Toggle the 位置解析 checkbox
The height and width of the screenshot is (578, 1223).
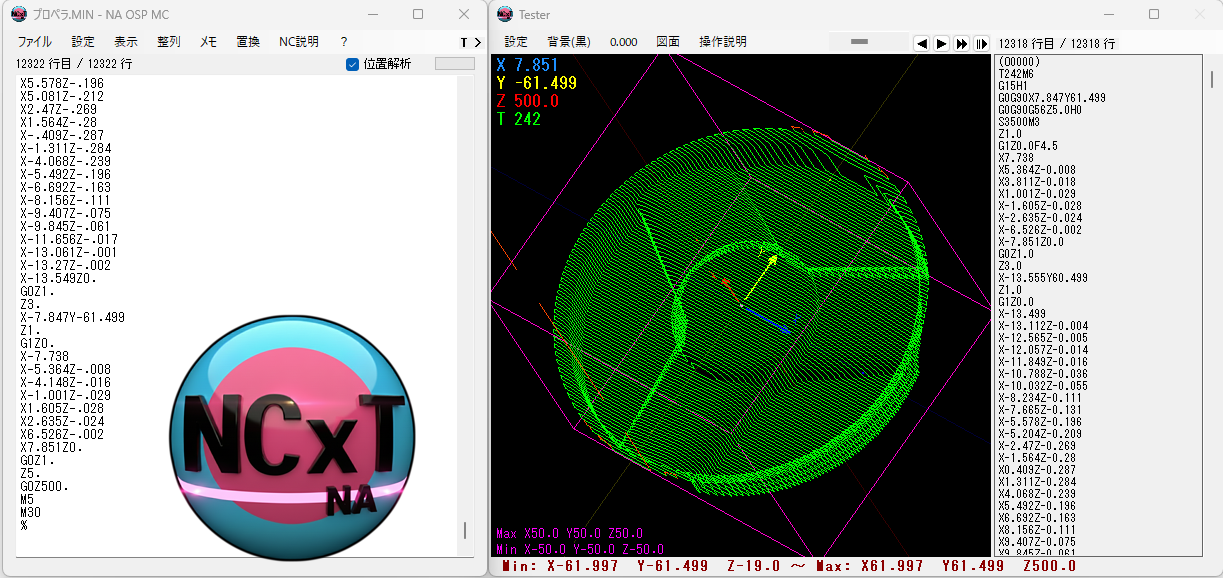click(352, 64)
